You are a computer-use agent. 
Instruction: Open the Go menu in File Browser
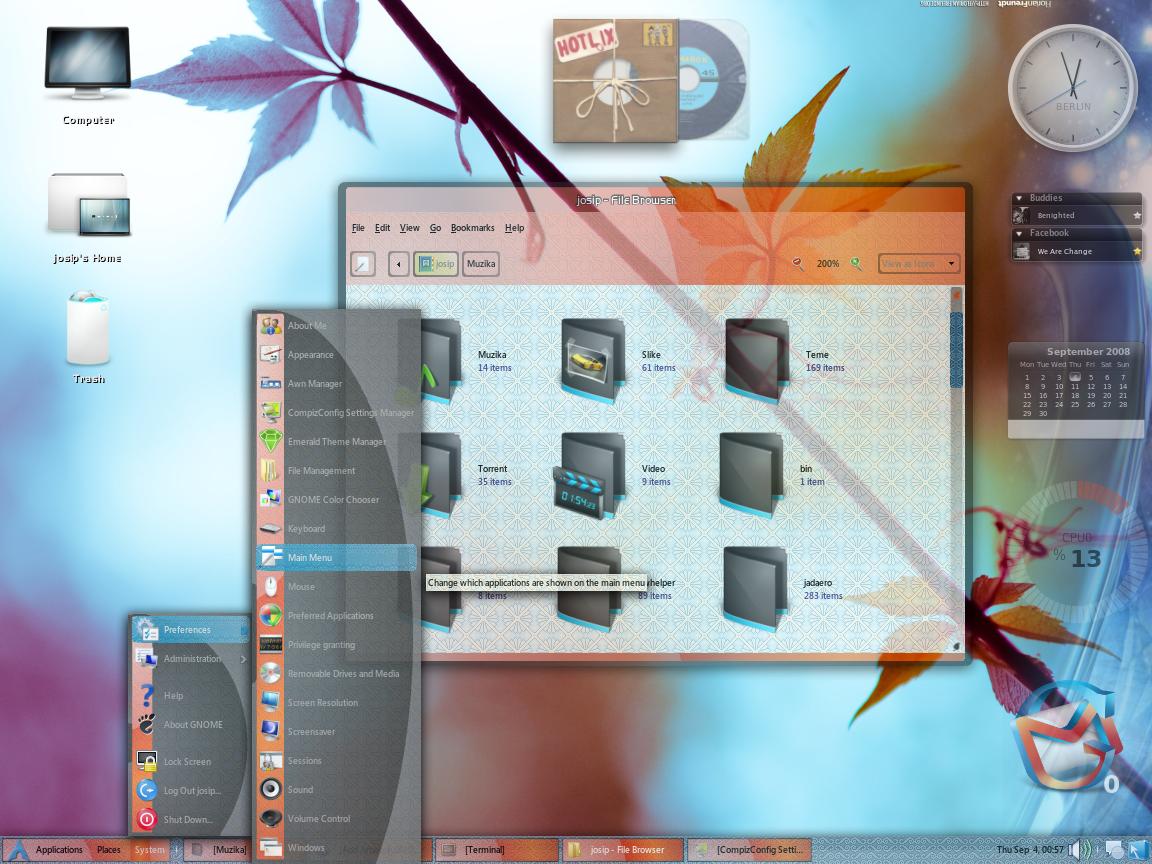click(435, 228)
